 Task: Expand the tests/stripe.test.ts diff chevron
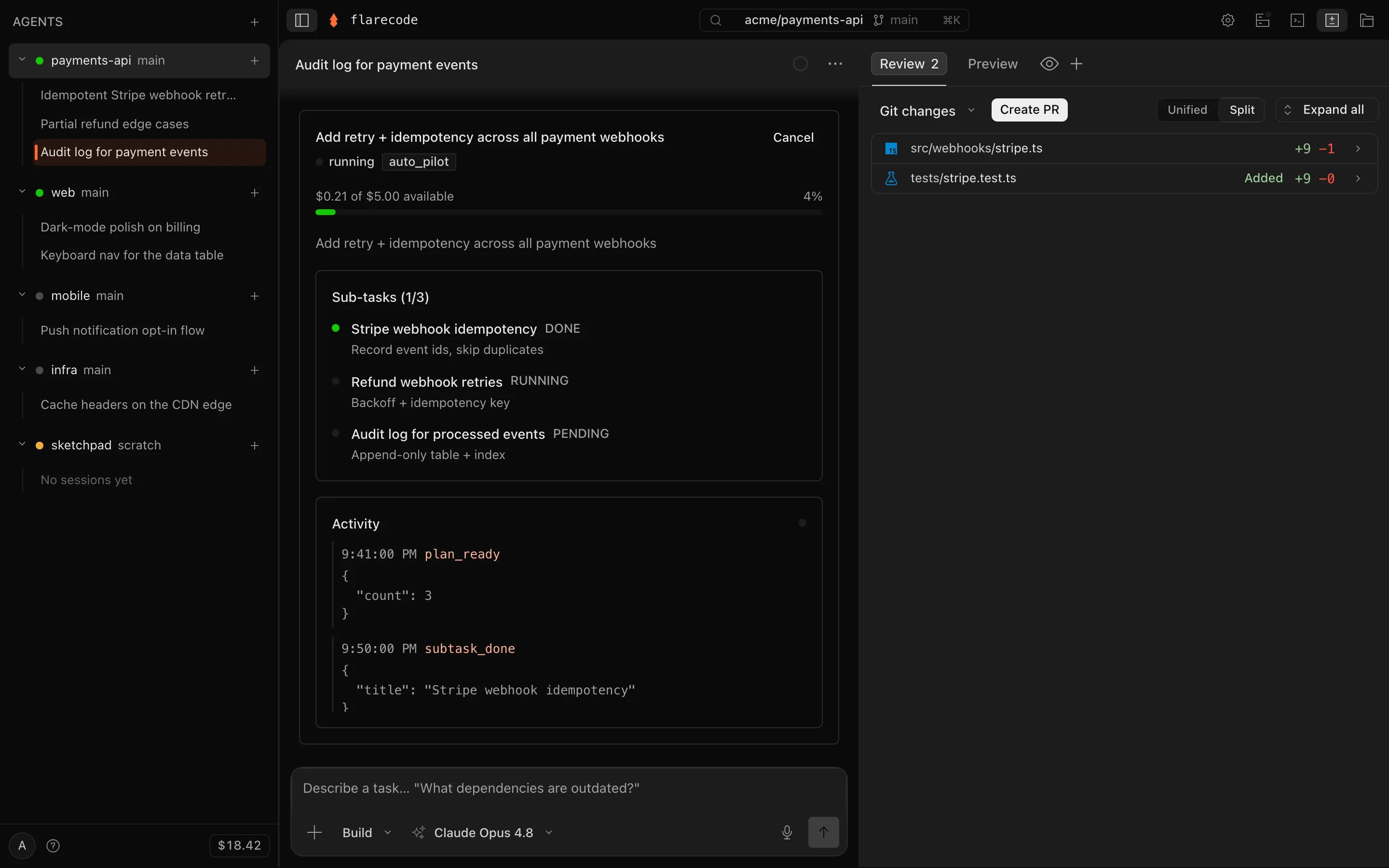(1358, 178)
